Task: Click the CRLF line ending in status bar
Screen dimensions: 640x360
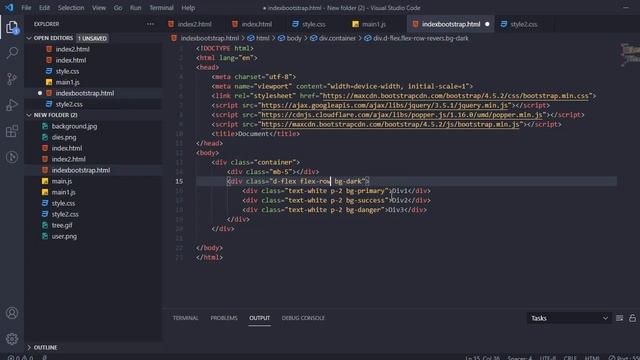Action: click(570, 358)
